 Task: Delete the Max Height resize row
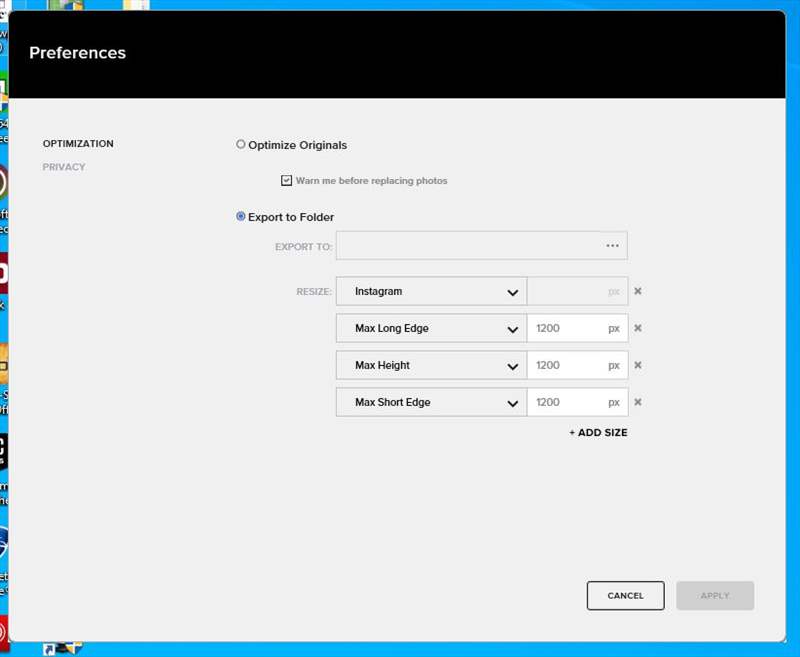(x=638, y=365)
